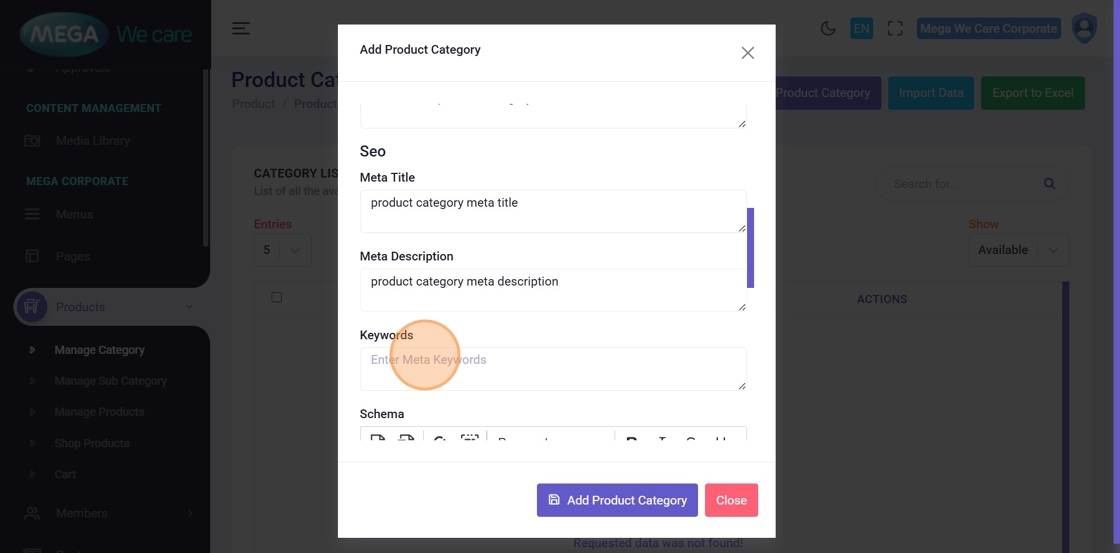Click the modal's purple scrollbar thumb
Screen dimensions: 1120x553
pos(751,247)
